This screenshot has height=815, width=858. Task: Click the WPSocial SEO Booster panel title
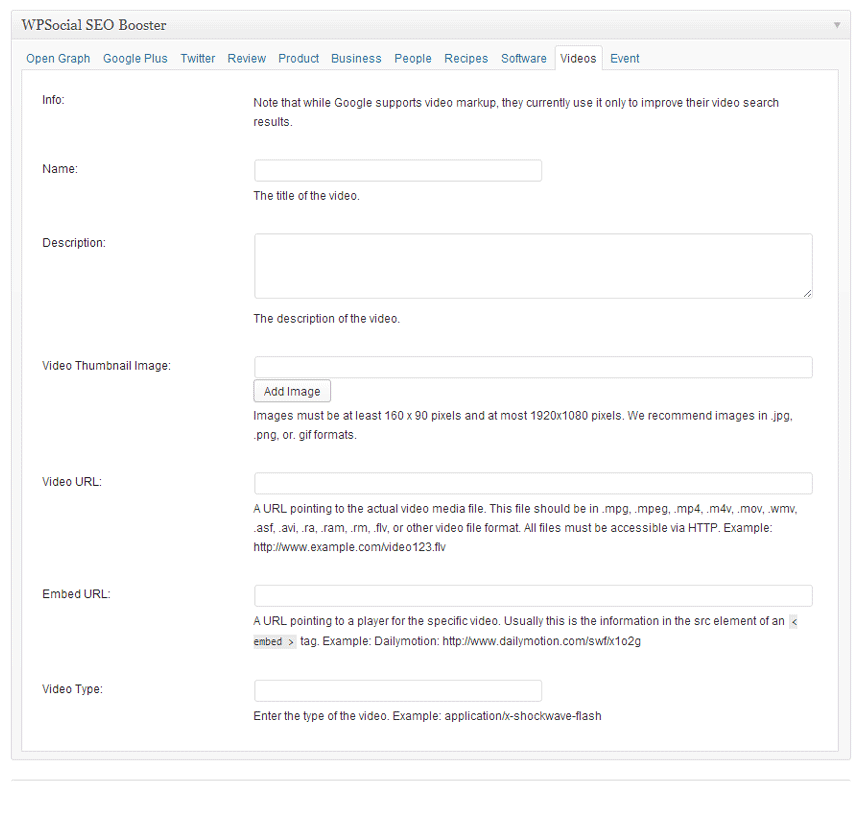coord(94,25)
